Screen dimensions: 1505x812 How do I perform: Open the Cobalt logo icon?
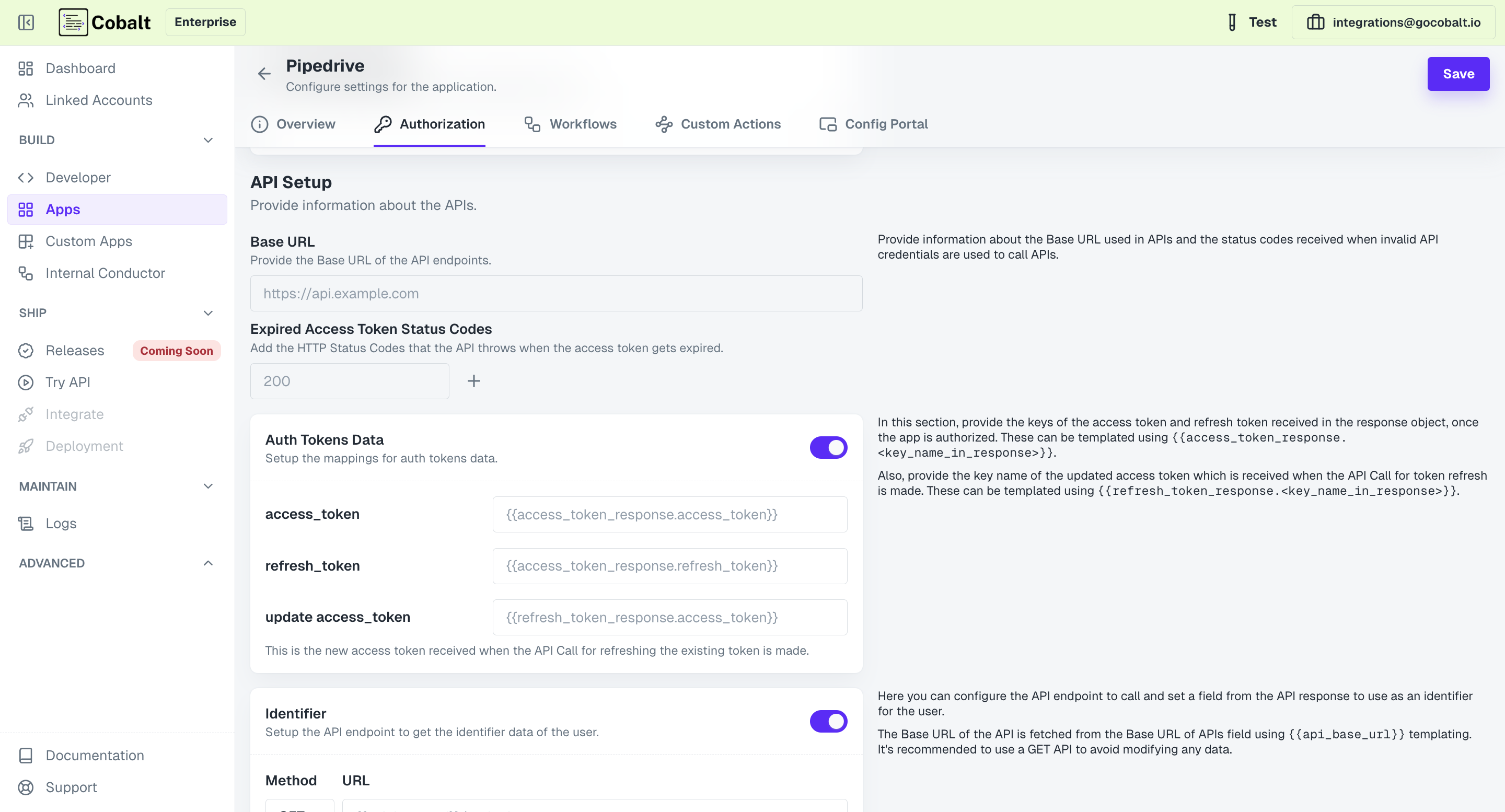coord(73,22)
